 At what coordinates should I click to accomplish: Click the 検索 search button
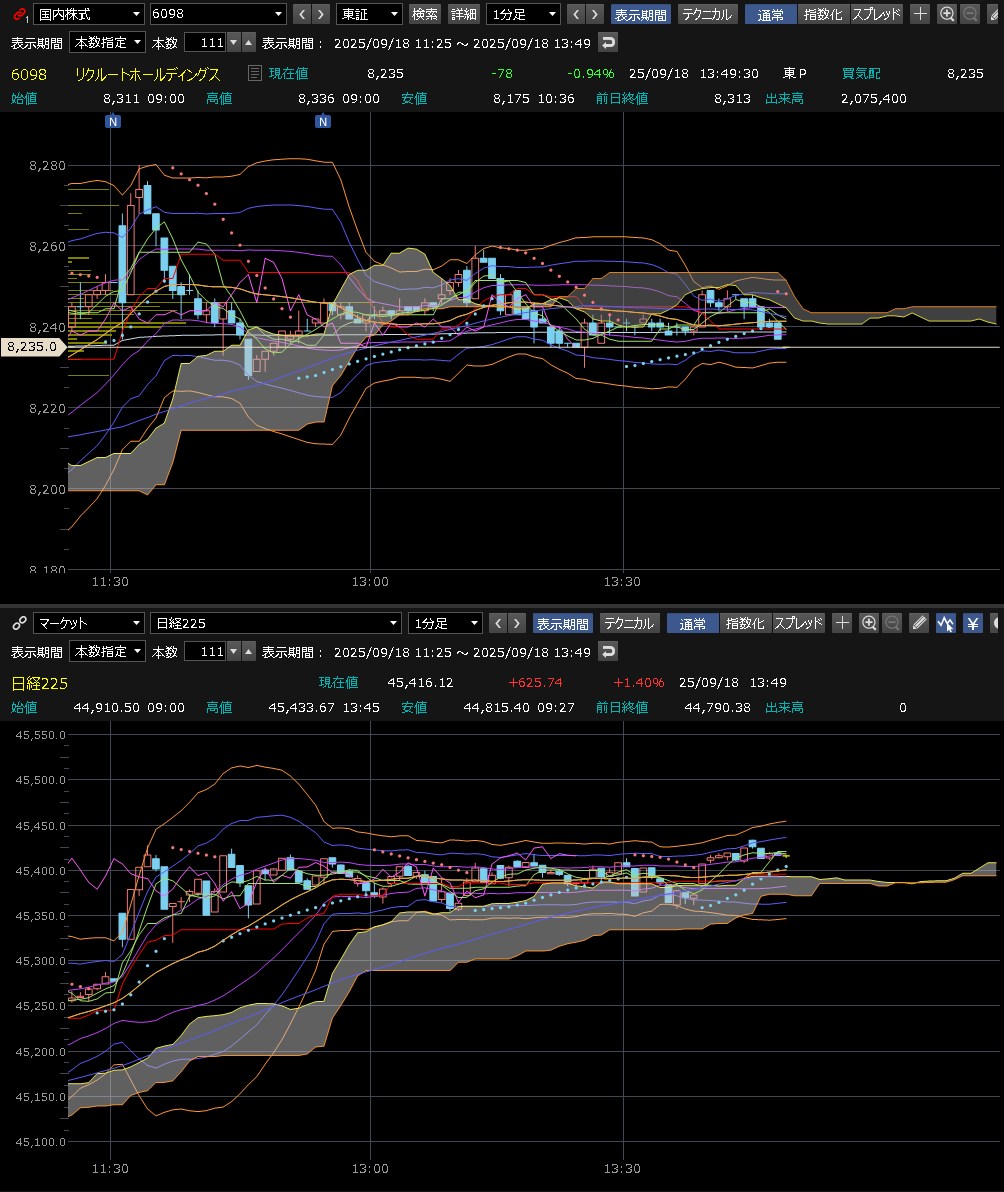point(425,14)
